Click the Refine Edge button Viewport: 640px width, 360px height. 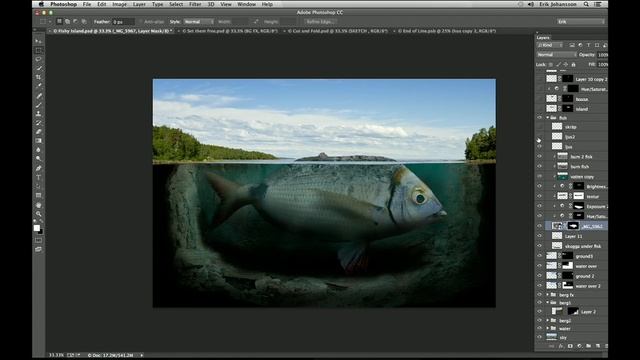pos(320,22)
